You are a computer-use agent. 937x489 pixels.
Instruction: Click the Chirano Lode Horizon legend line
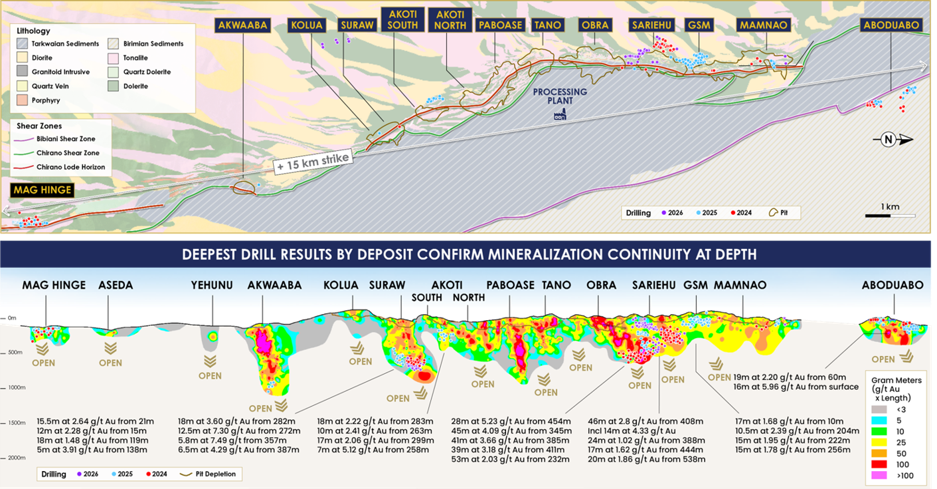pos(25,167)
